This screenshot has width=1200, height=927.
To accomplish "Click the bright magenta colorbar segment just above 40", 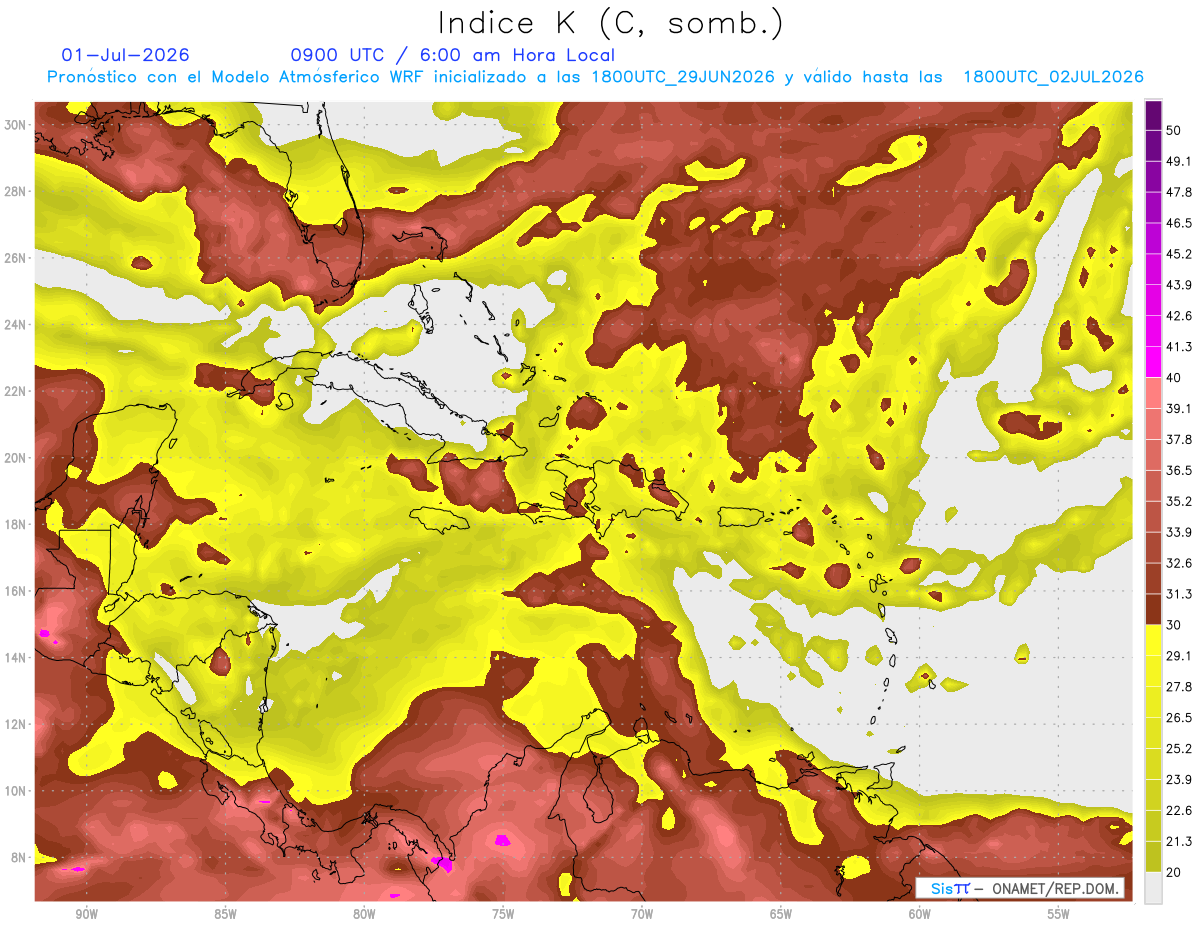I will 1153,361.
